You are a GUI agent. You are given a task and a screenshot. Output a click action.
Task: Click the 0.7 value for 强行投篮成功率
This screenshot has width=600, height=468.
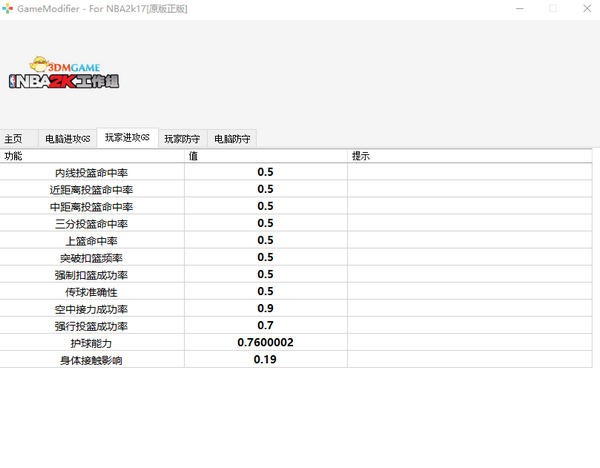266,325
